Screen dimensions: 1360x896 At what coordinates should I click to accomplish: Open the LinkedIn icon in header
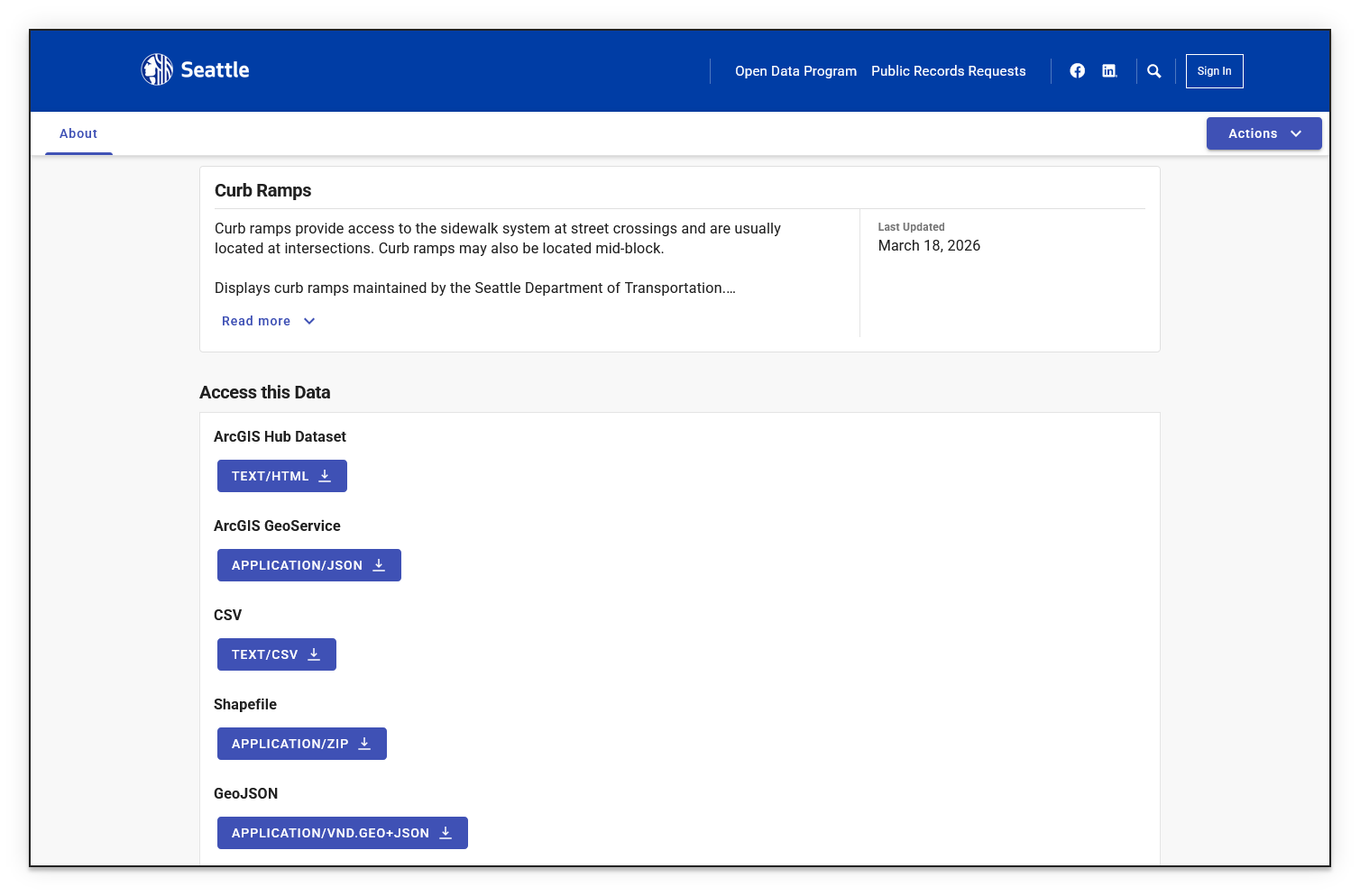[x=1109, y=71]
